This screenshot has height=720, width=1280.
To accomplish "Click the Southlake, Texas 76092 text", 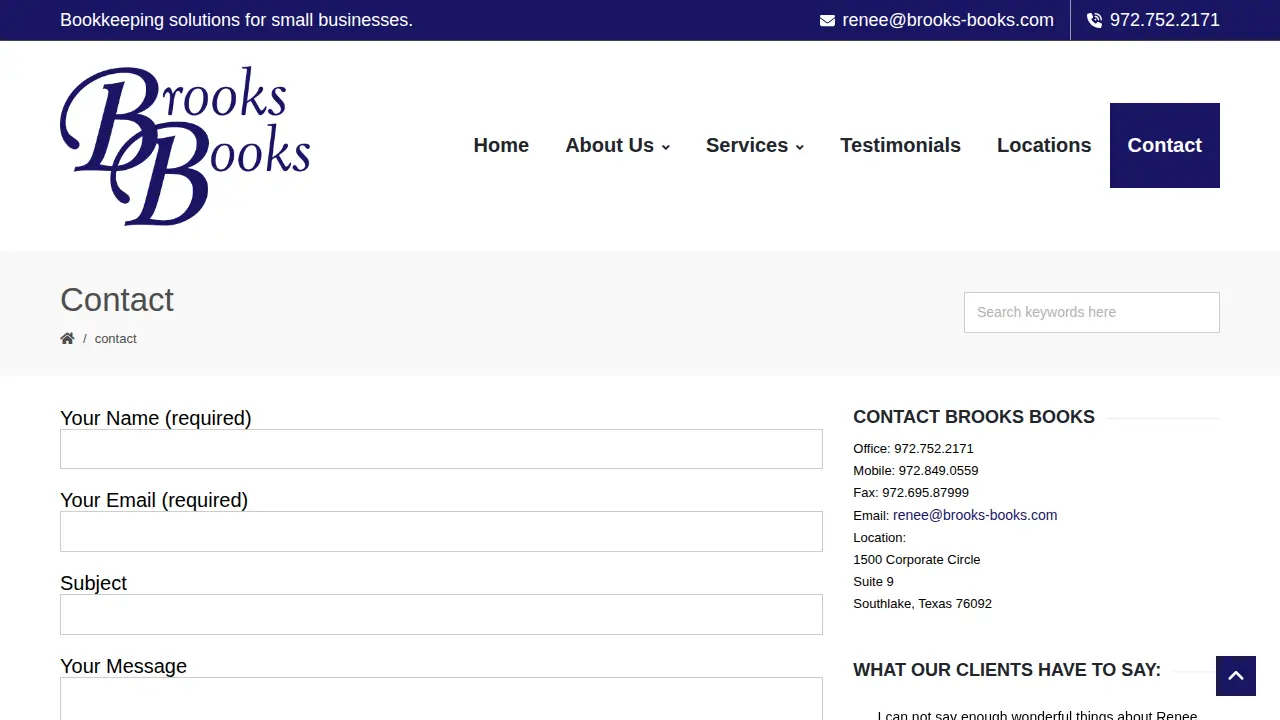I will [922, 604].
